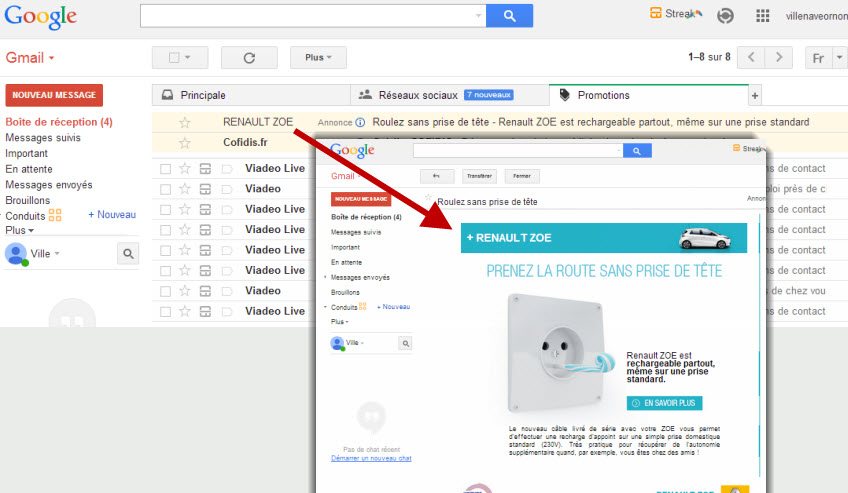The image size is (848, 493).
Task: Open Boîte de réception folder
Action: click(x=59, y=122)
